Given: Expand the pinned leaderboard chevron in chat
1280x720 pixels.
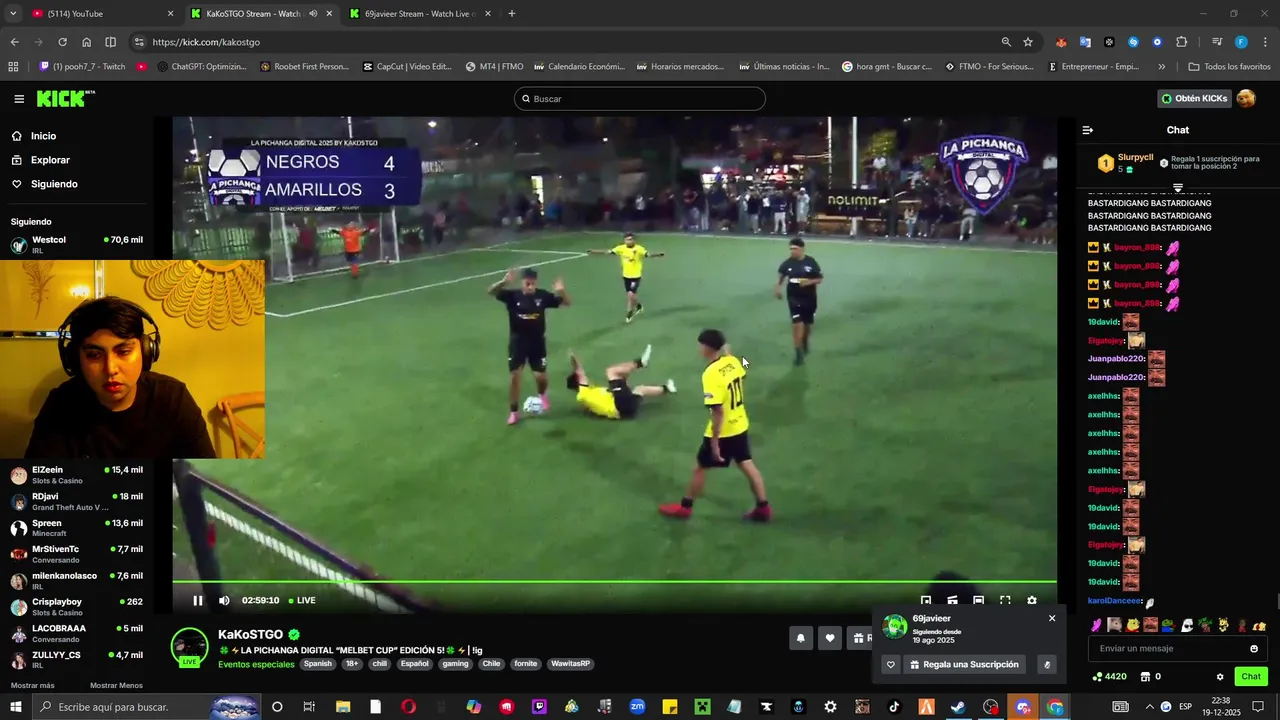Looking at the screenshot, I should (x=1178, y=187).
